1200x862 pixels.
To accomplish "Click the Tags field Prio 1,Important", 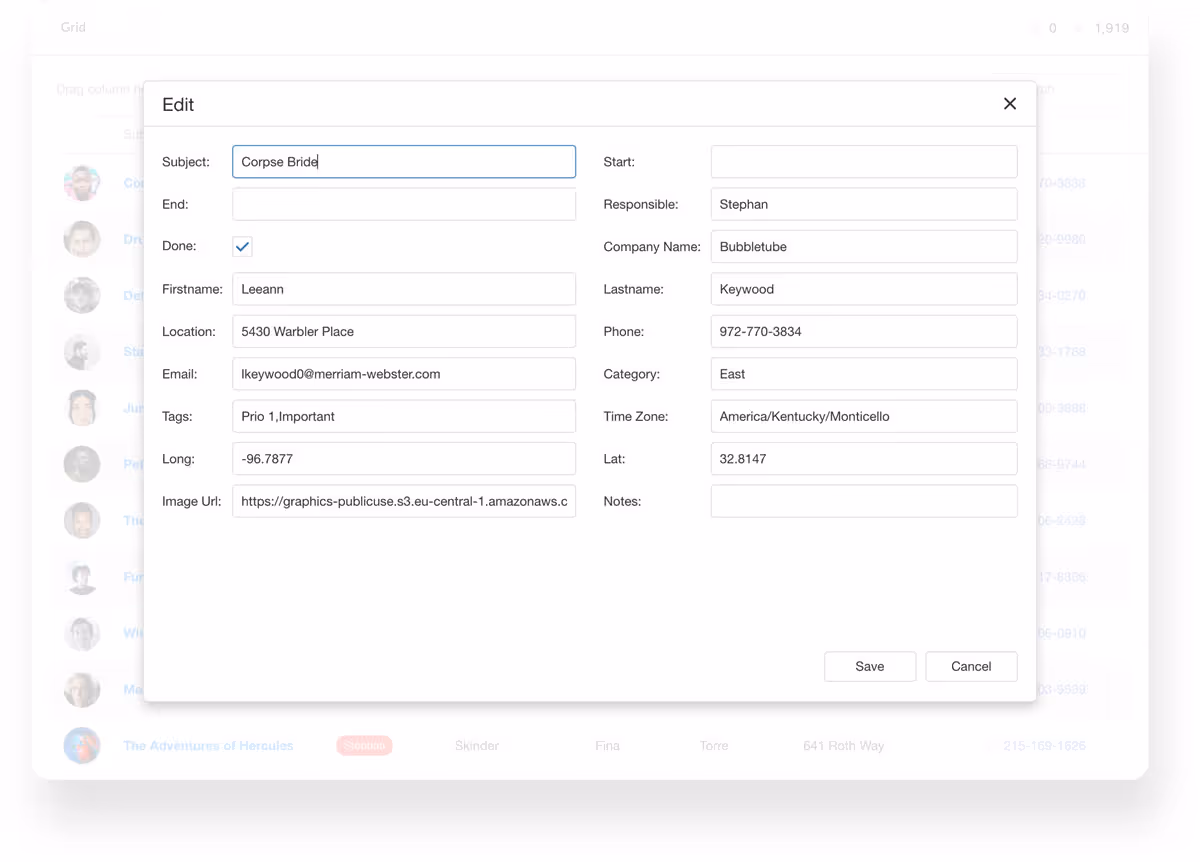I will point(404,417).
